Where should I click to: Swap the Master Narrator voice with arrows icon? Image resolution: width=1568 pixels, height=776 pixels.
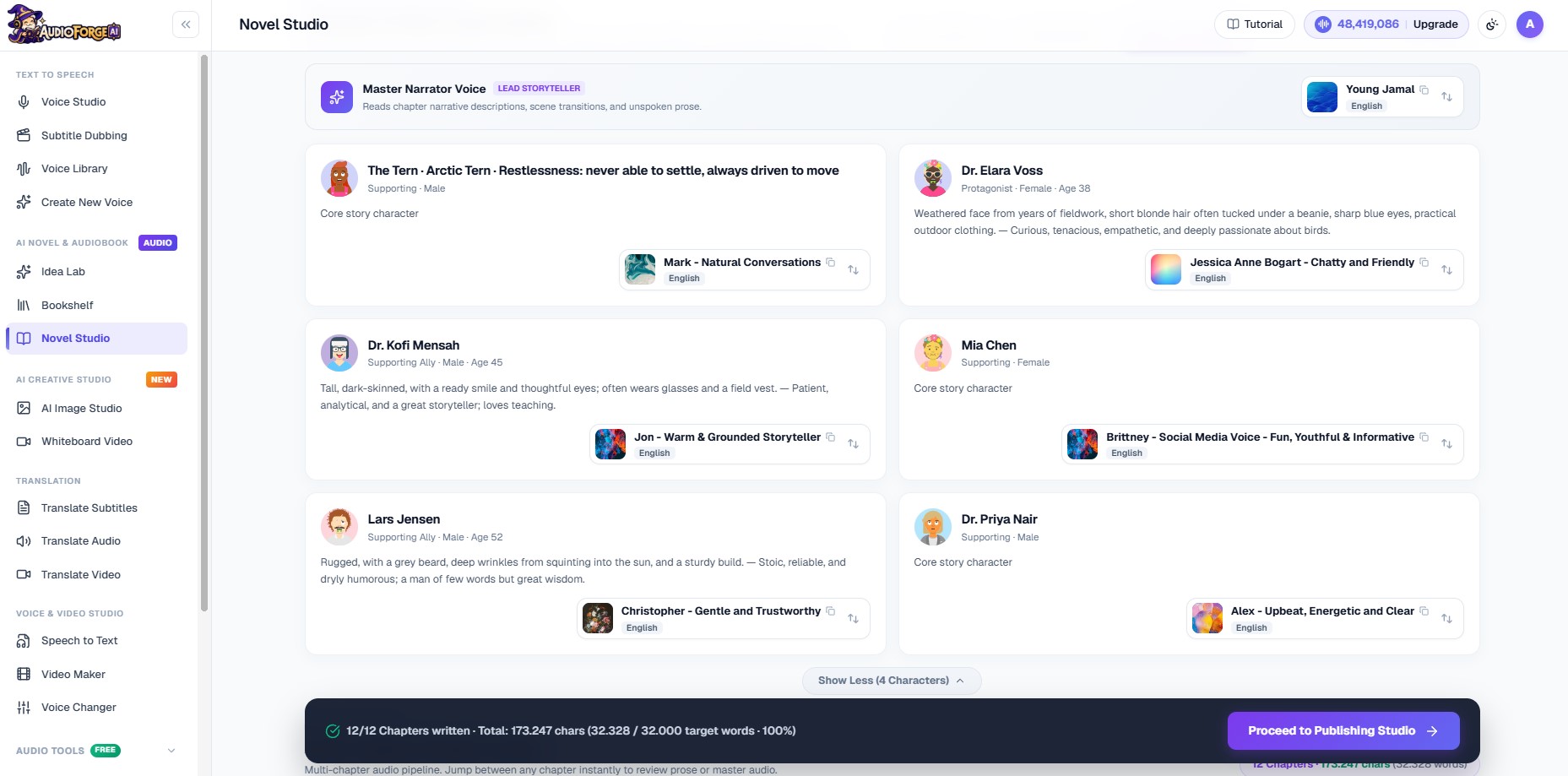coord(1446,96)
